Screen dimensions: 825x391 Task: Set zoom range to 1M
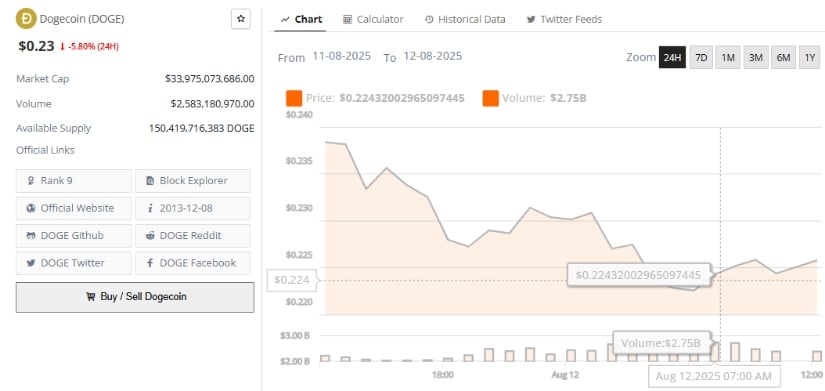pyautogui.click(x=728, y=57)
